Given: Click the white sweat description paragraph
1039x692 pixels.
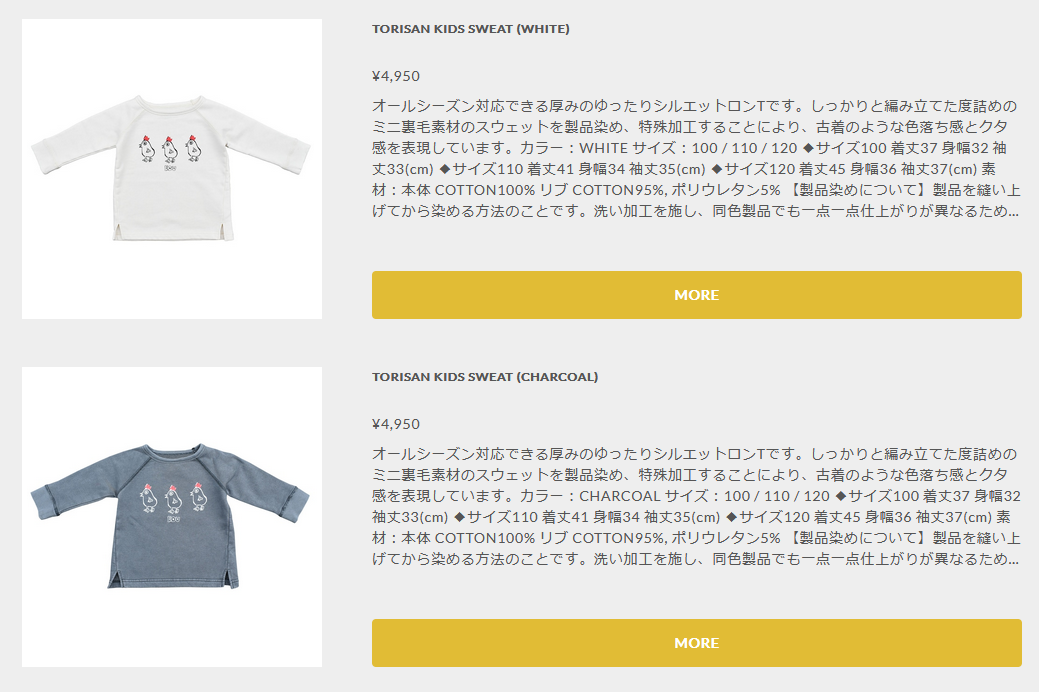Looking at the screenshot, I should [x=696, y=158].
